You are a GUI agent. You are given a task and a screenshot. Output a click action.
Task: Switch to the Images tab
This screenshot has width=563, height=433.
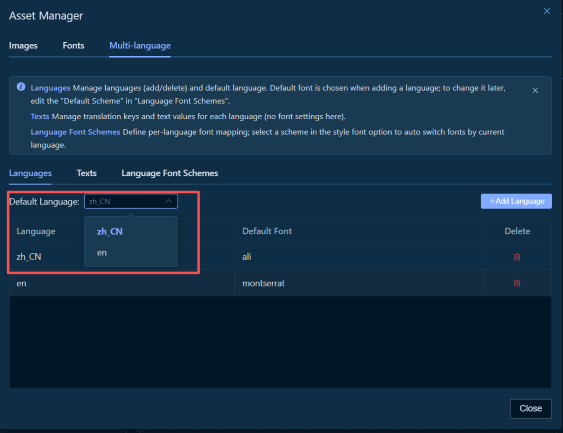[23, 46]
